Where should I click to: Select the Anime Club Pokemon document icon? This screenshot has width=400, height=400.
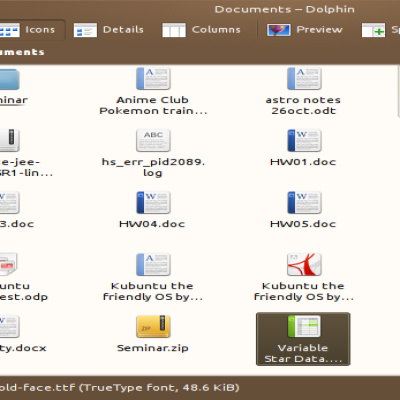pos(153,78)
